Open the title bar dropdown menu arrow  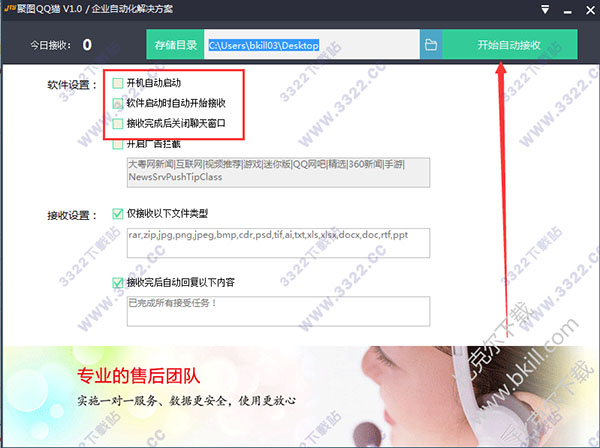[x=545, y=9]
